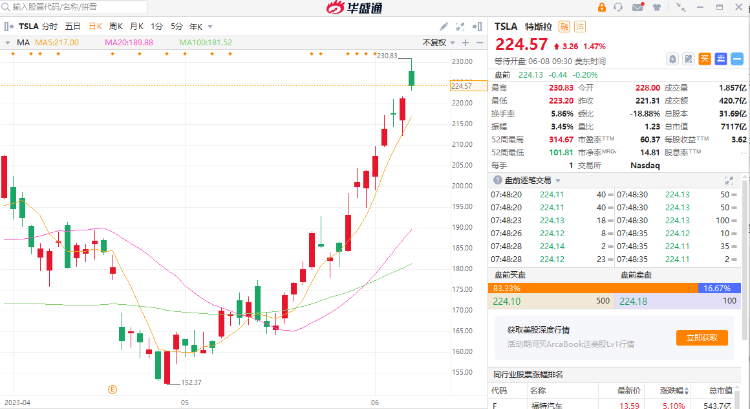Click the 52周最高 value 314.67
The height and width of the screenshot is (409, 750).
(561, 139)
